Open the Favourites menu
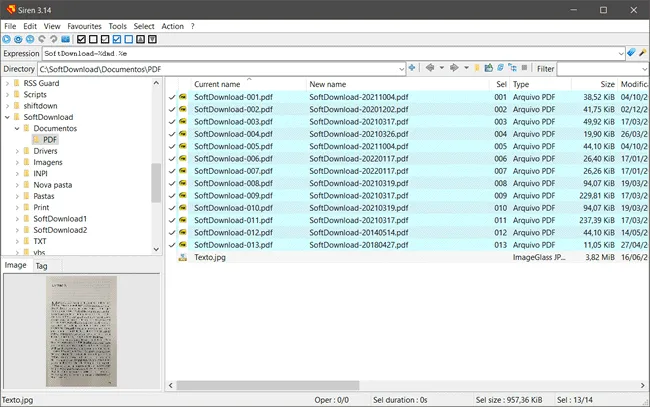Viewport: 650px width, 407px height. [84, 26]
